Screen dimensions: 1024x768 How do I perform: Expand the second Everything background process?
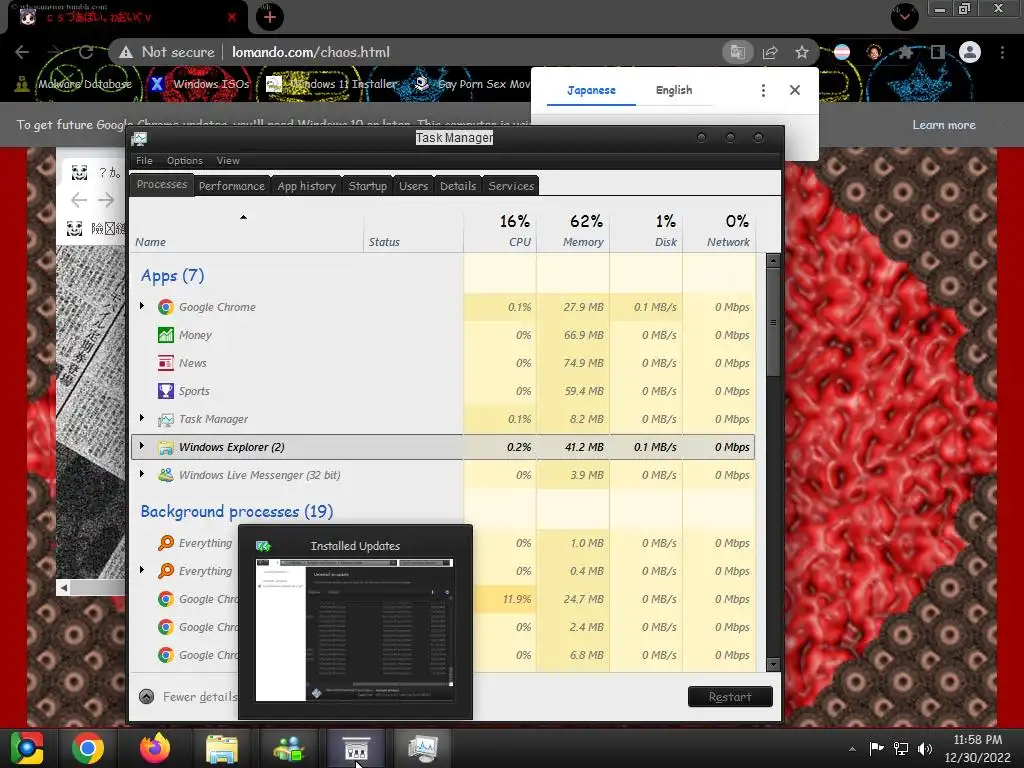142,569
